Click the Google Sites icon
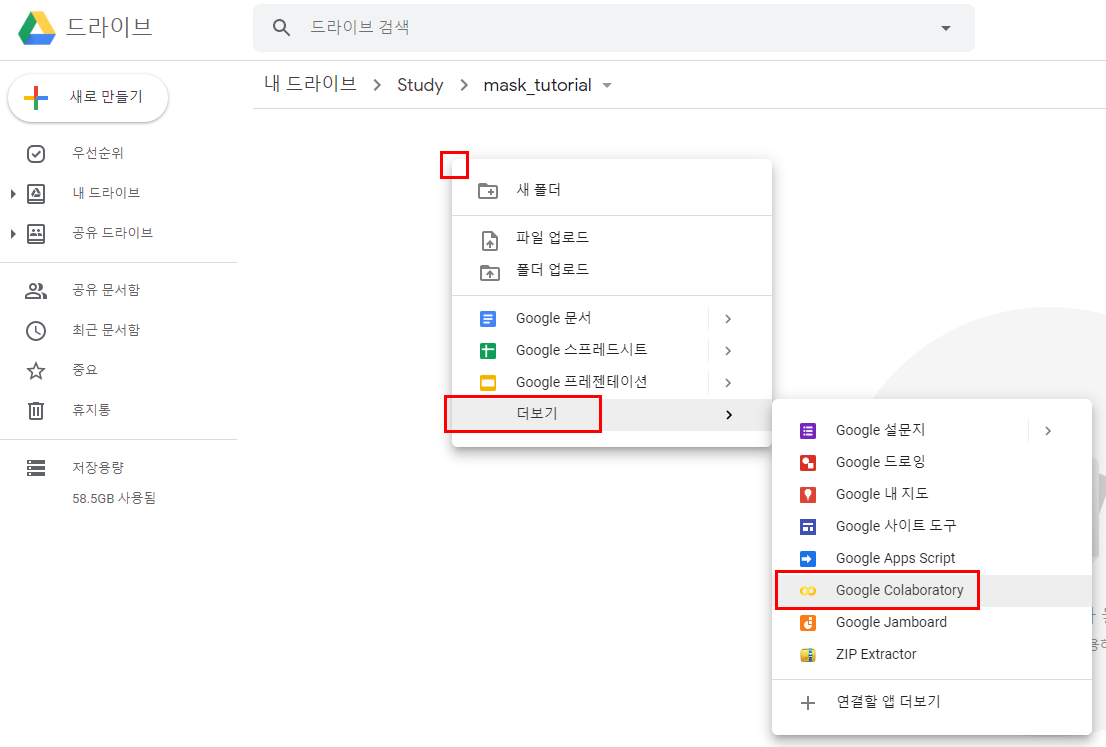Screen dimensions: 1106x747 pyautogui.click(x=808, y=527)
